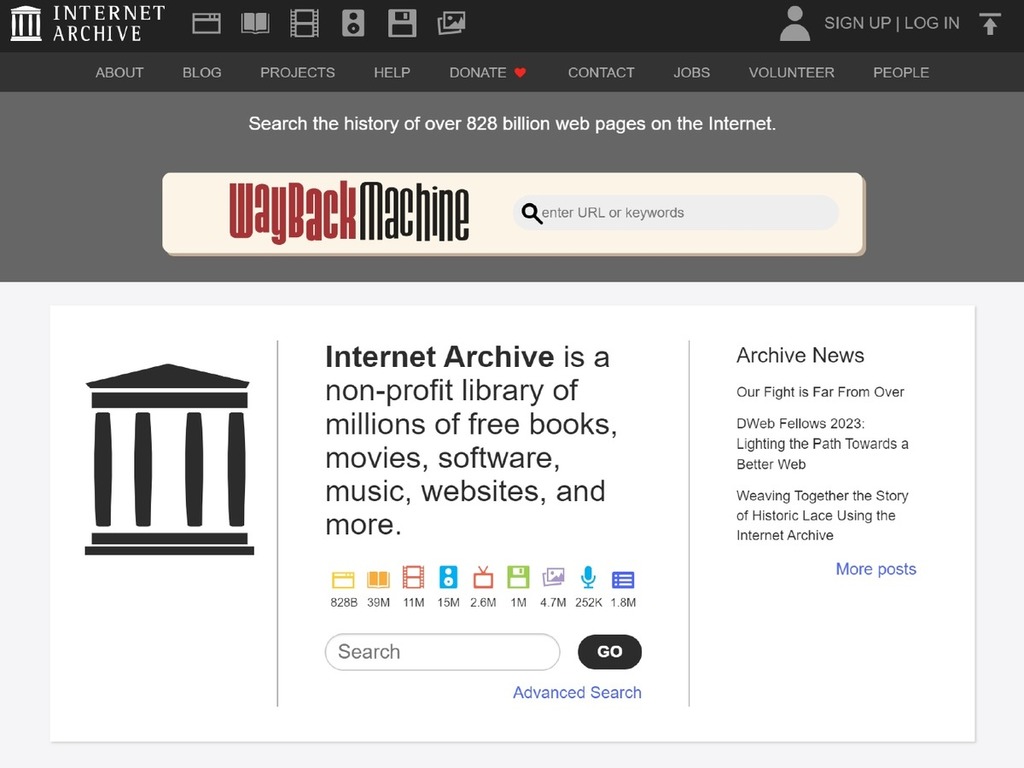Viewport: 1024px width, 768px height.
Task: Open the DWeb Fellows 2023 news post
Action: [x=822, y=443]
